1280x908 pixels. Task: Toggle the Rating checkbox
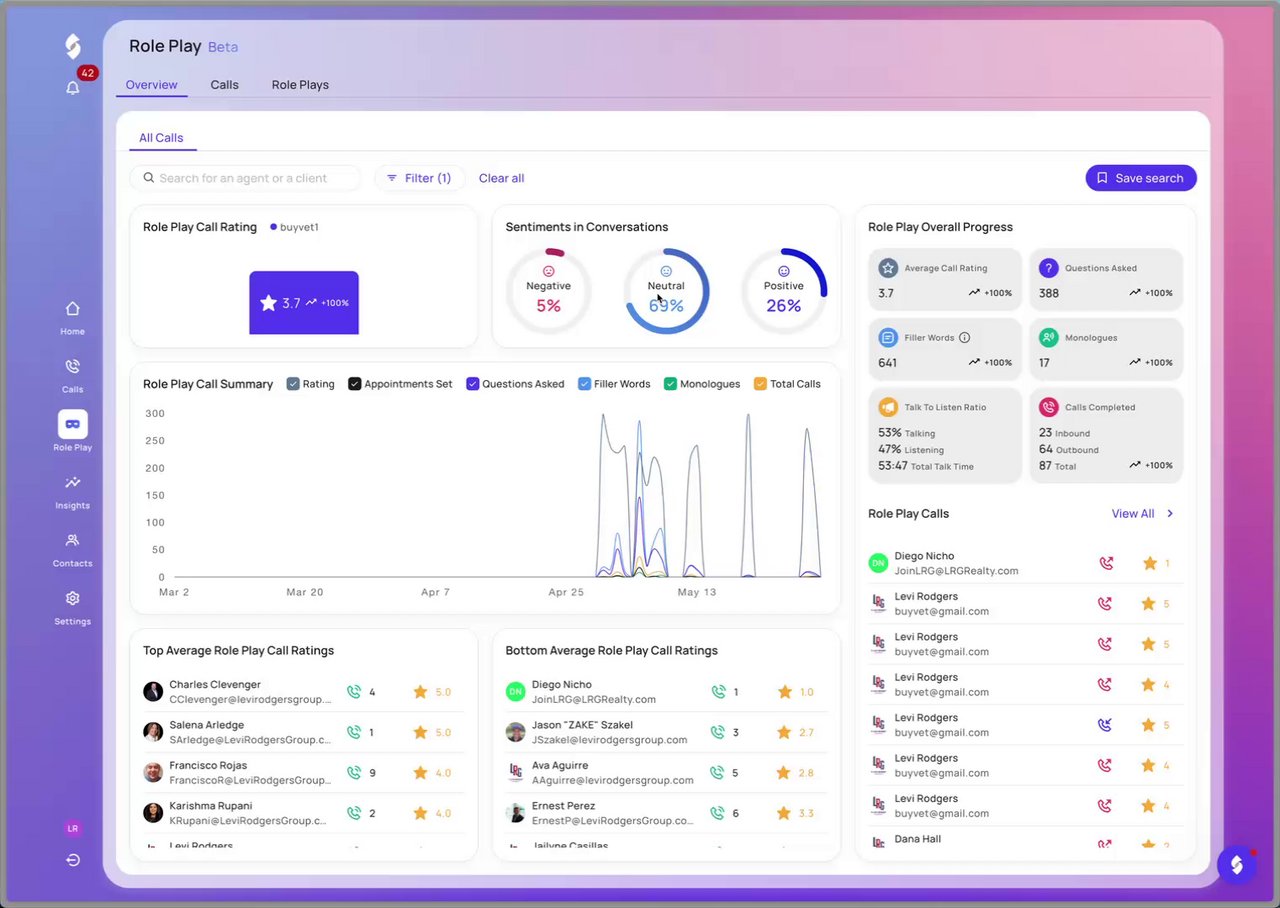293,384
